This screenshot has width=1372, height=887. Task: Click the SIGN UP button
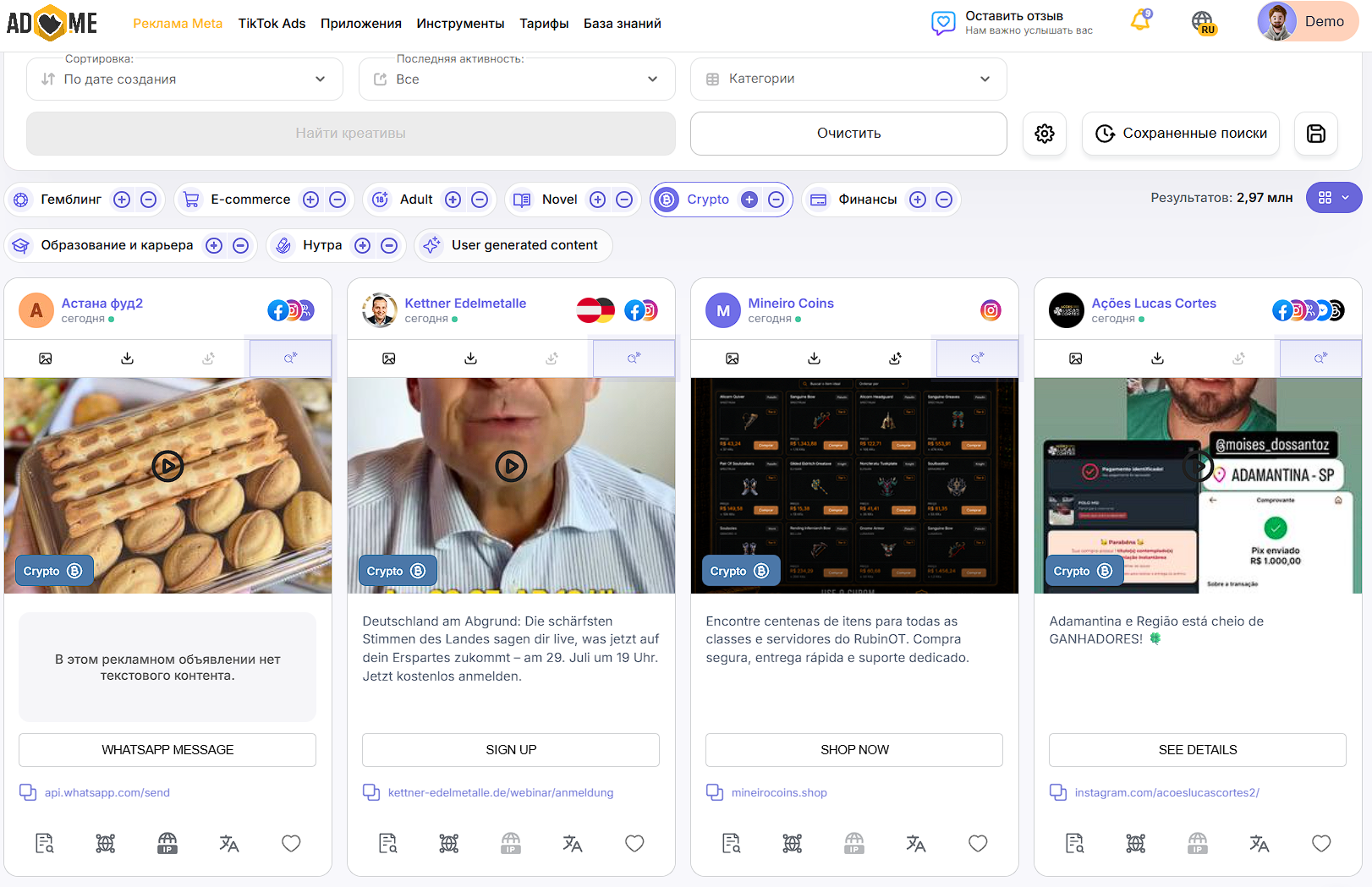coord(511,750)
